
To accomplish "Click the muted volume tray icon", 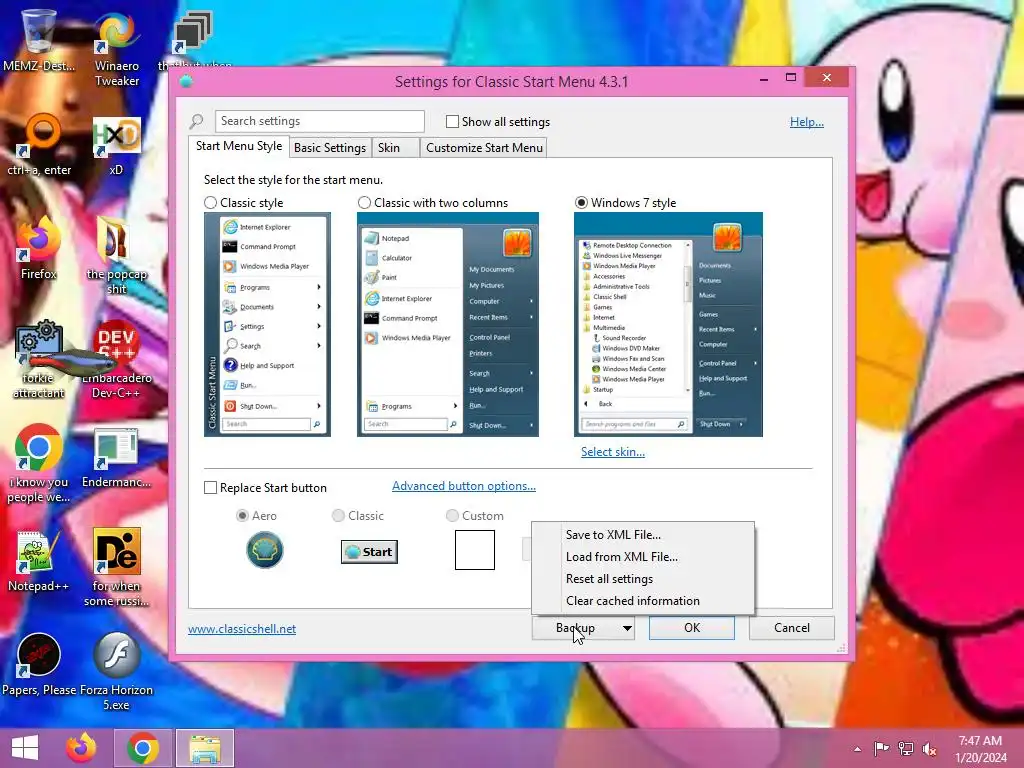I will tap(930, 748).
